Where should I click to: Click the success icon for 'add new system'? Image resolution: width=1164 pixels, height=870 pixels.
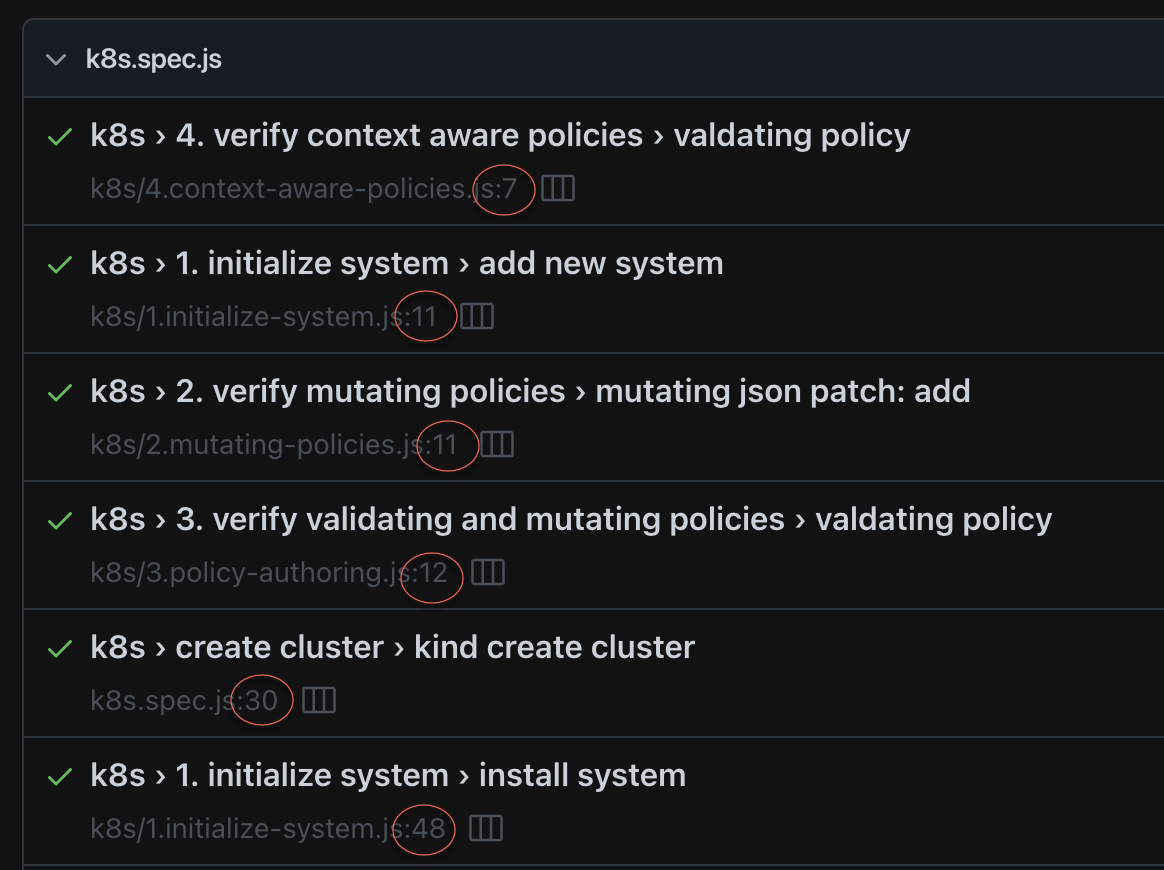(x=59, y=263)
